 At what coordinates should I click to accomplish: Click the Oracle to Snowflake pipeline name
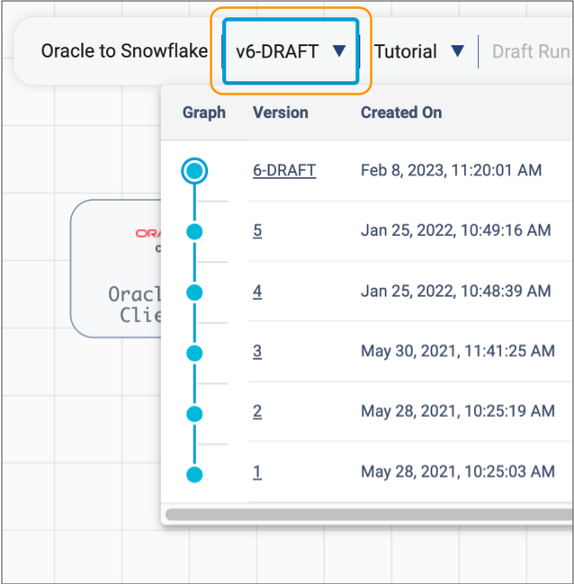(124, 51)
